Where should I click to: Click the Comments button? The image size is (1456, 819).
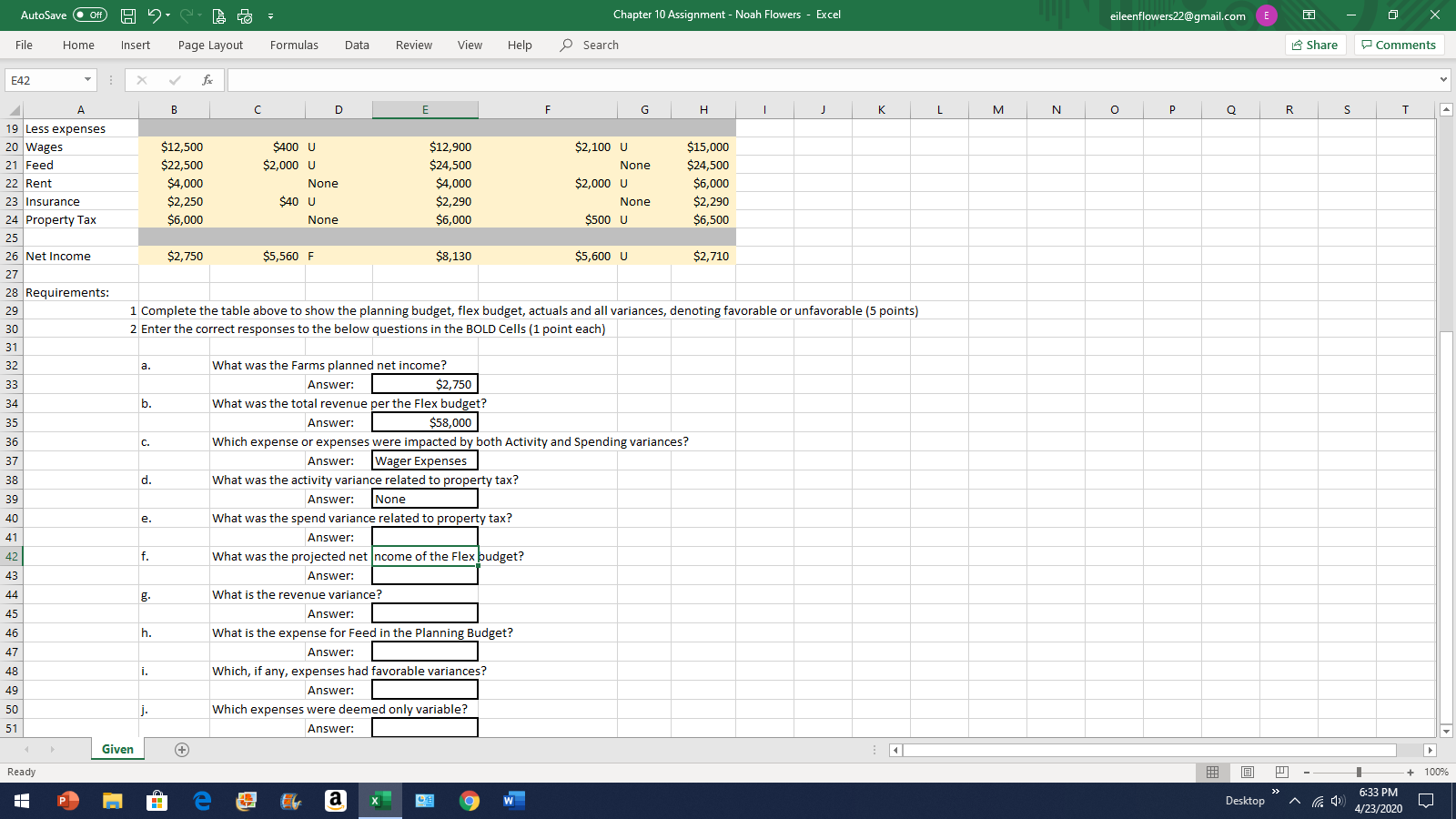1399,45
